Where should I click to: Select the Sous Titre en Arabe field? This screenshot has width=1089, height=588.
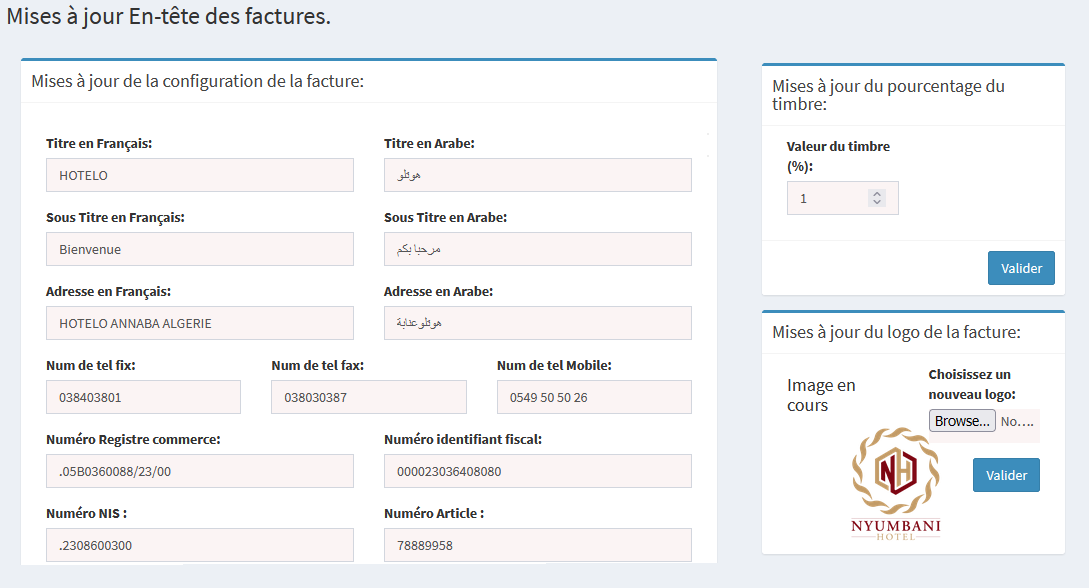tap(537, 249)
